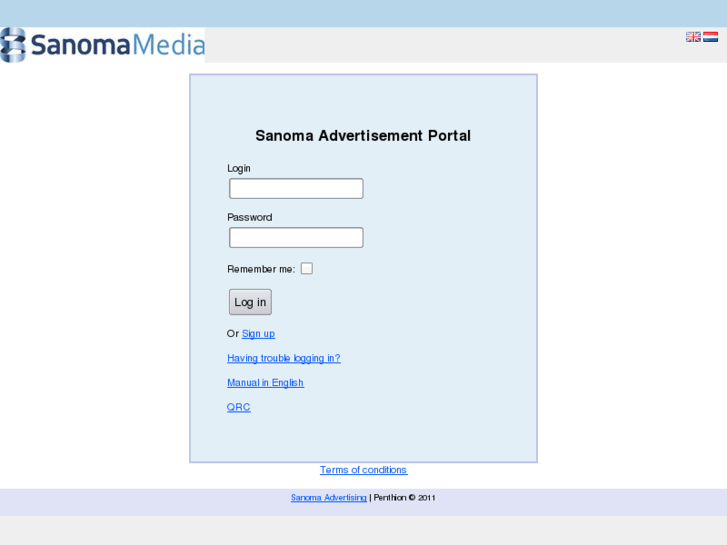Focus the Login input field
Screen dimensions: 727x545
[x=296, y=189]
